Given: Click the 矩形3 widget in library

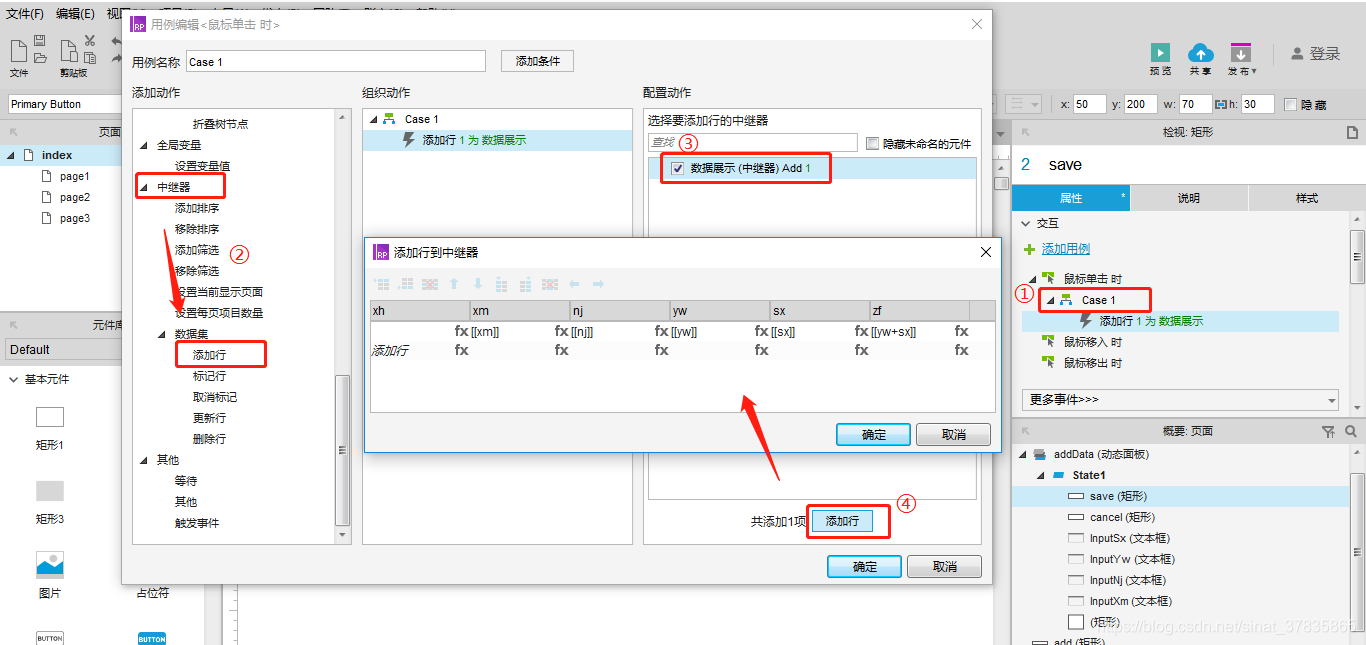Looking at the screenshot, I should coord(50,491).
